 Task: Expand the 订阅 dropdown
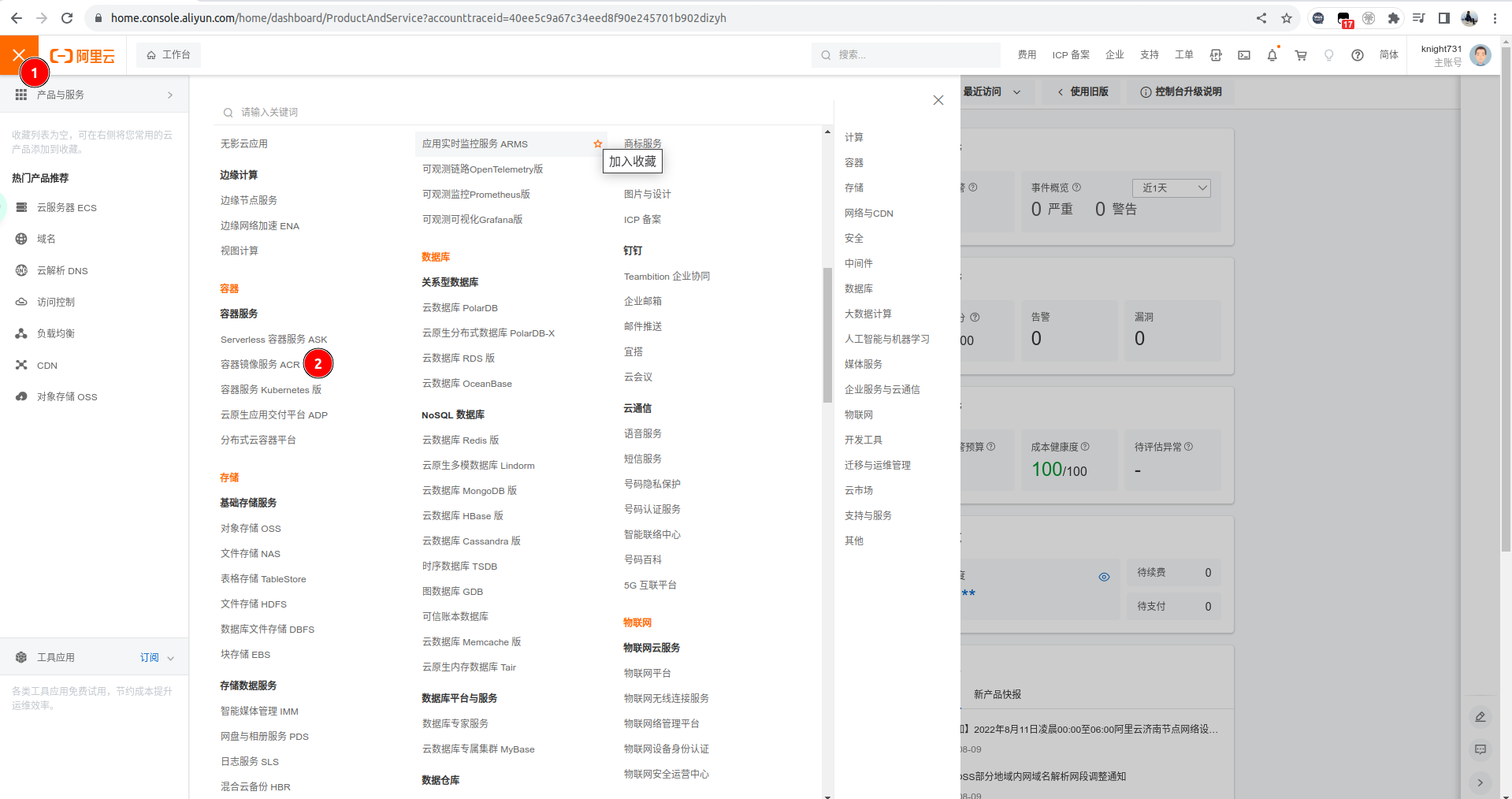[157, 658]
